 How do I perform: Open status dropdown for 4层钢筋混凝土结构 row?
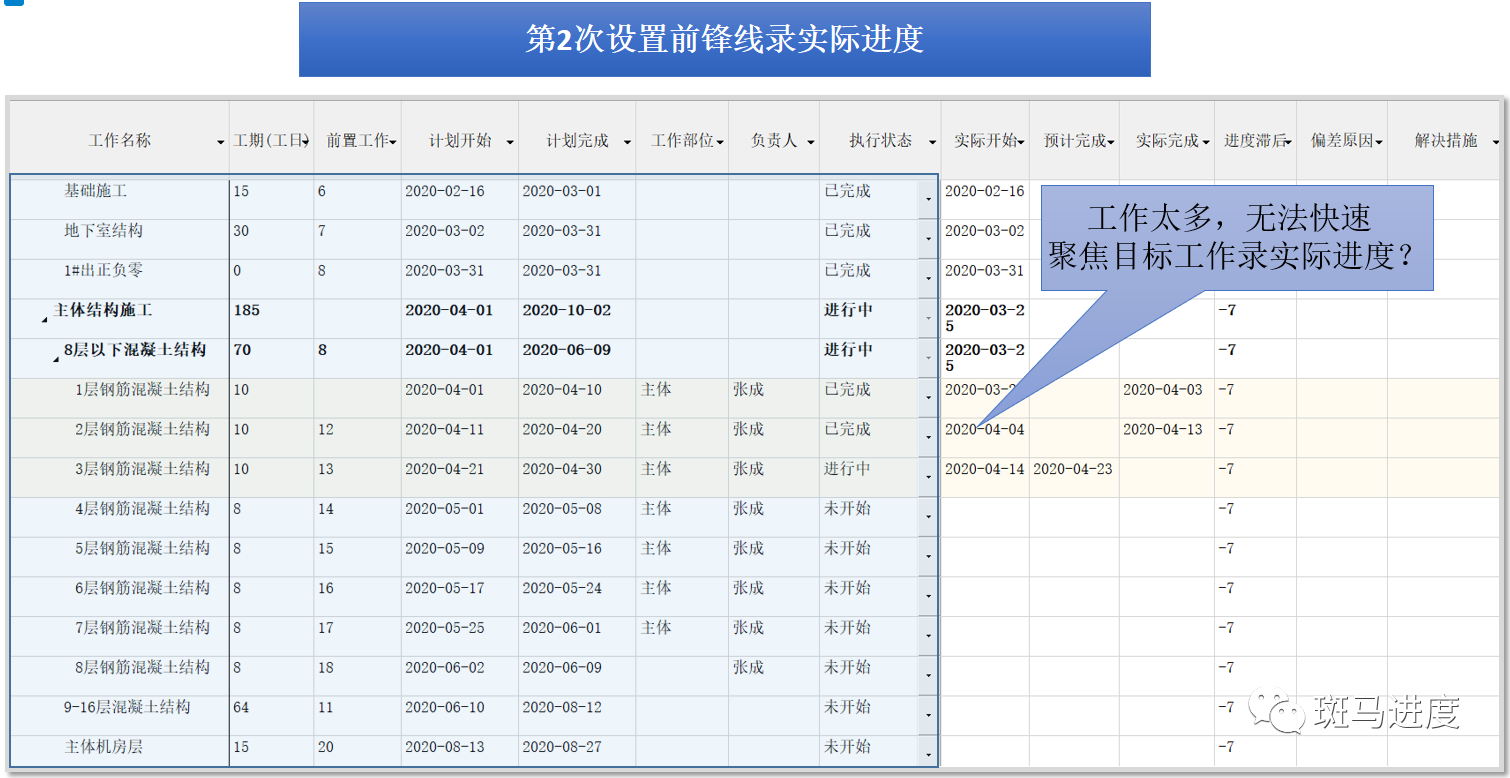tap(928, 517)
